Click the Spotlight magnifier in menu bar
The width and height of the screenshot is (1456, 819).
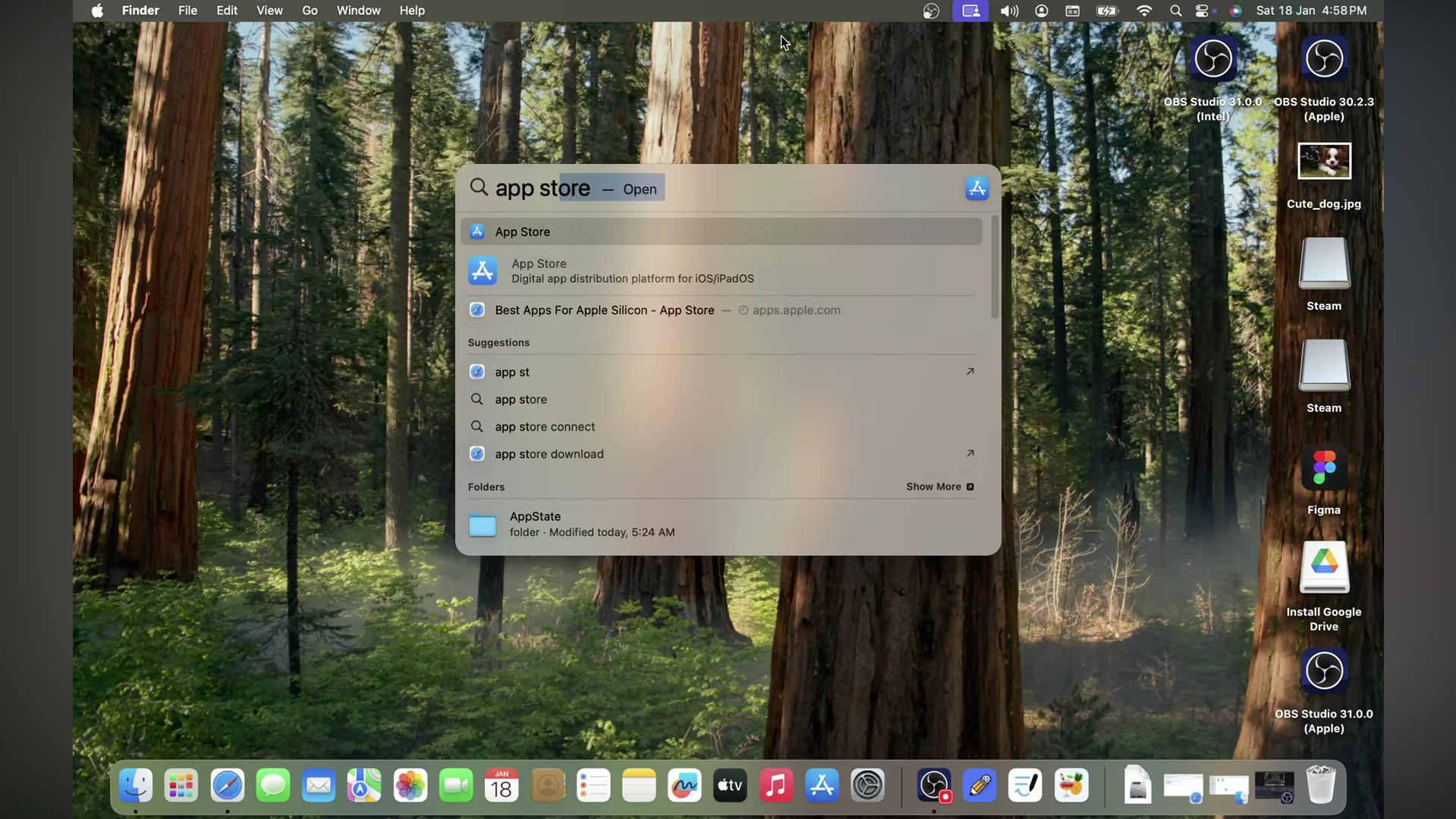coord(1175,11)
